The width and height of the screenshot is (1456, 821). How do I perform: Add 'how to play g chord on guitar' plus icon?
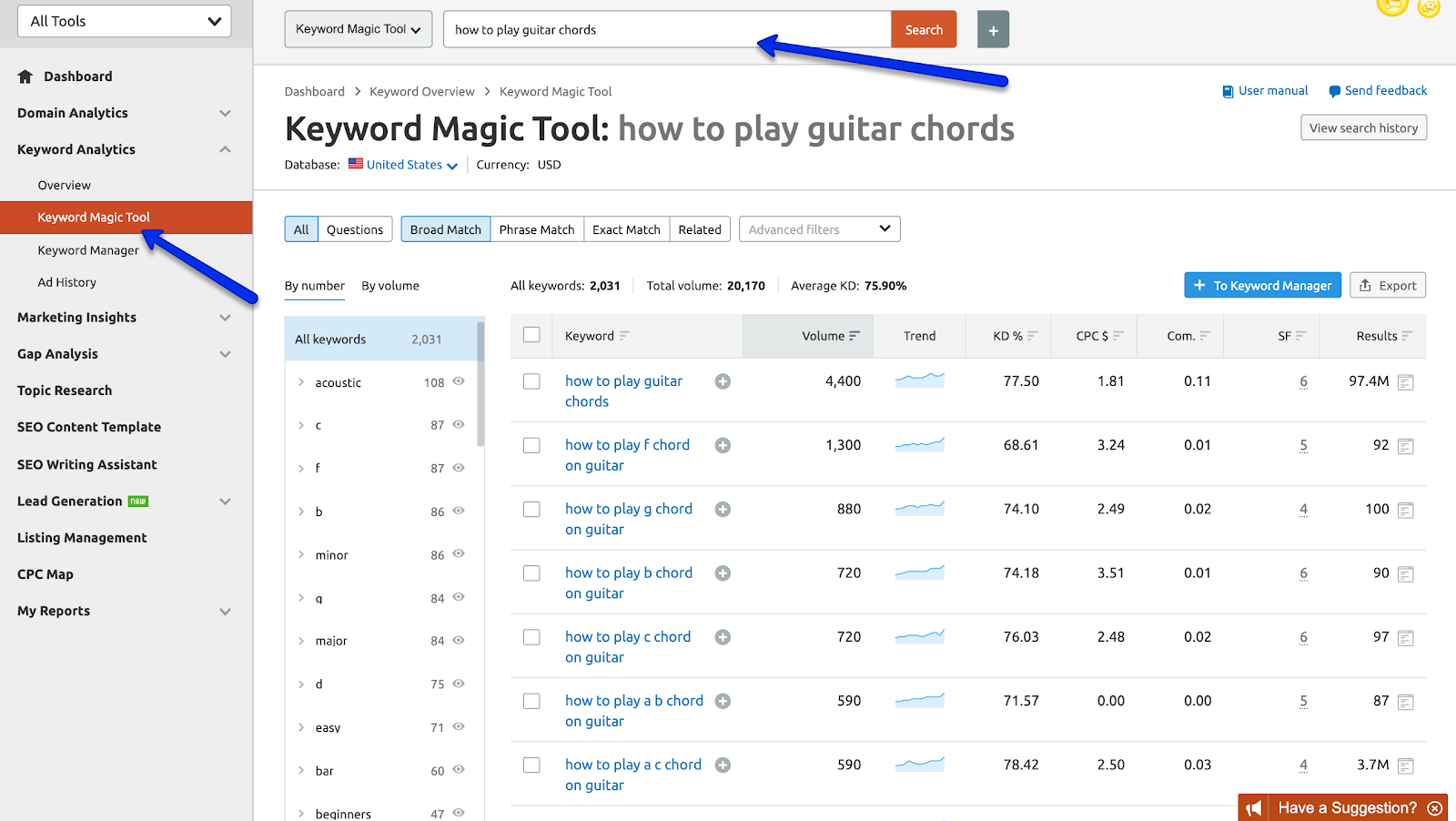point(723,509)
